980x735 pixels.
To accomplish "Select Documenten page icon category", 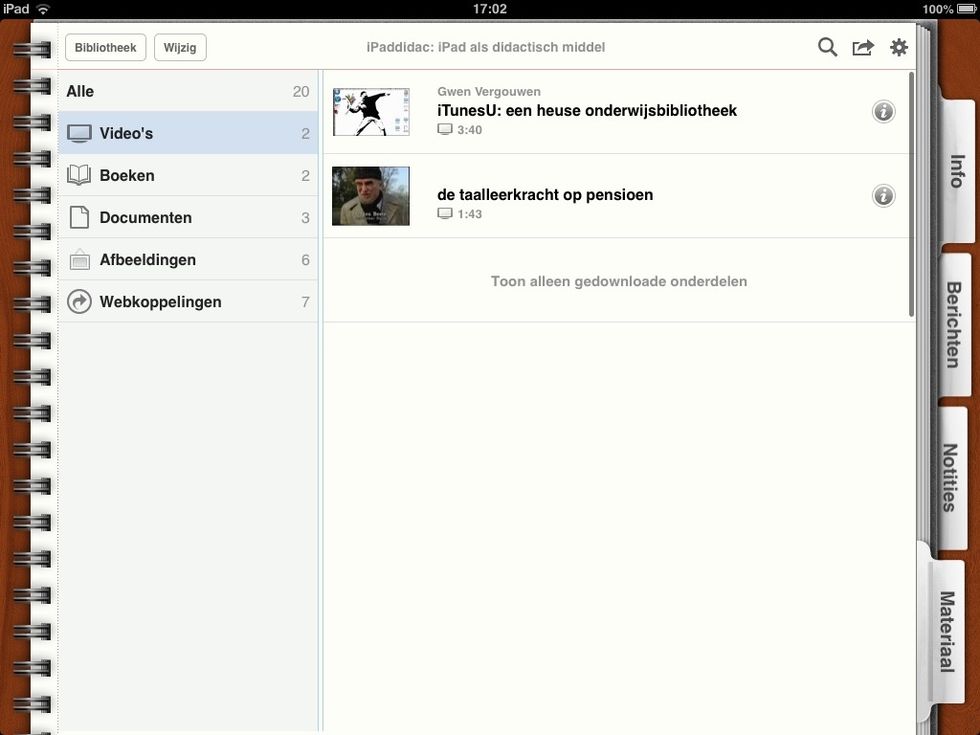I will click(x=79, y=217).
